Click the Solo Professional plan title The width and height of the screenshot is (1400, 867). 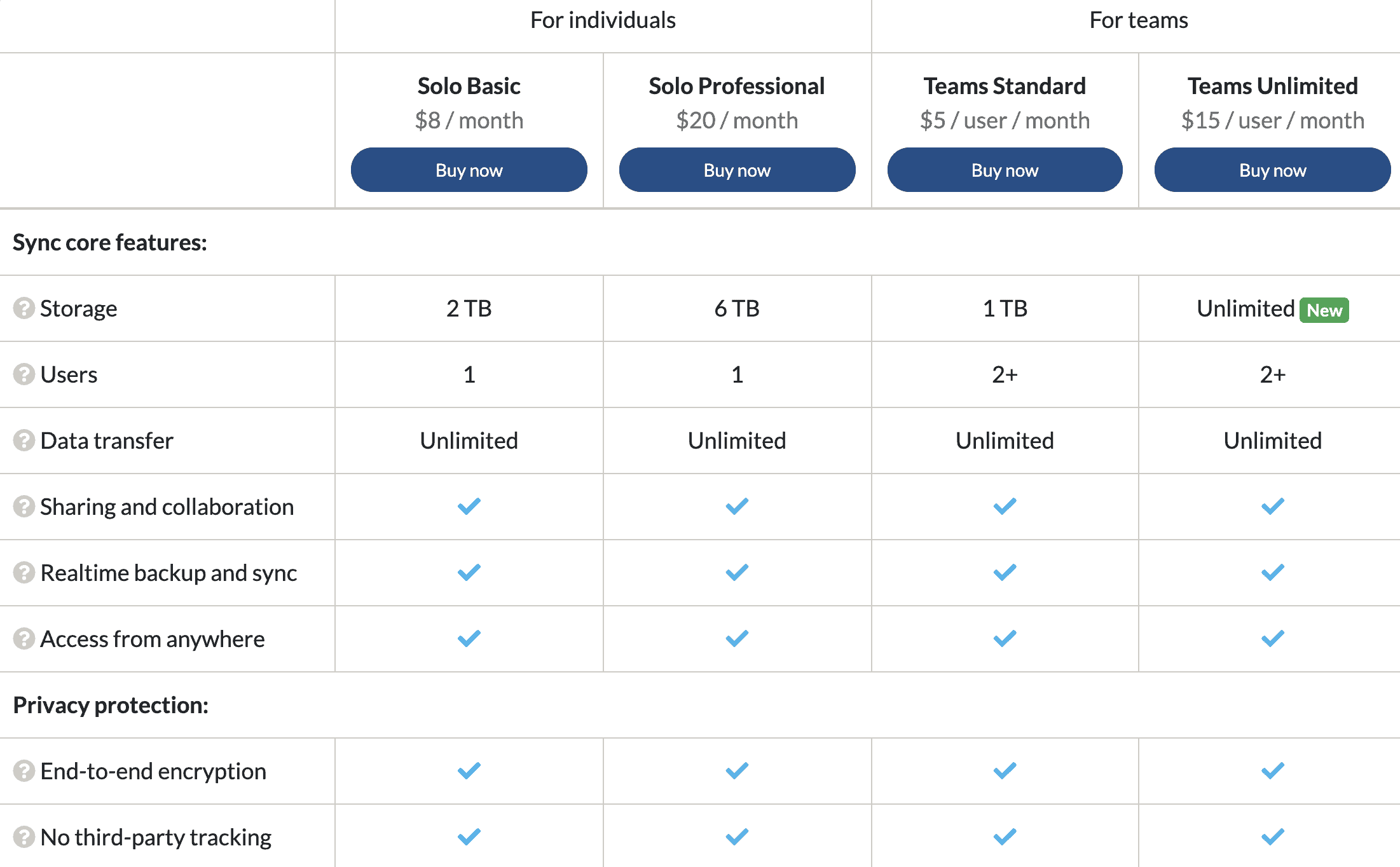737,86
